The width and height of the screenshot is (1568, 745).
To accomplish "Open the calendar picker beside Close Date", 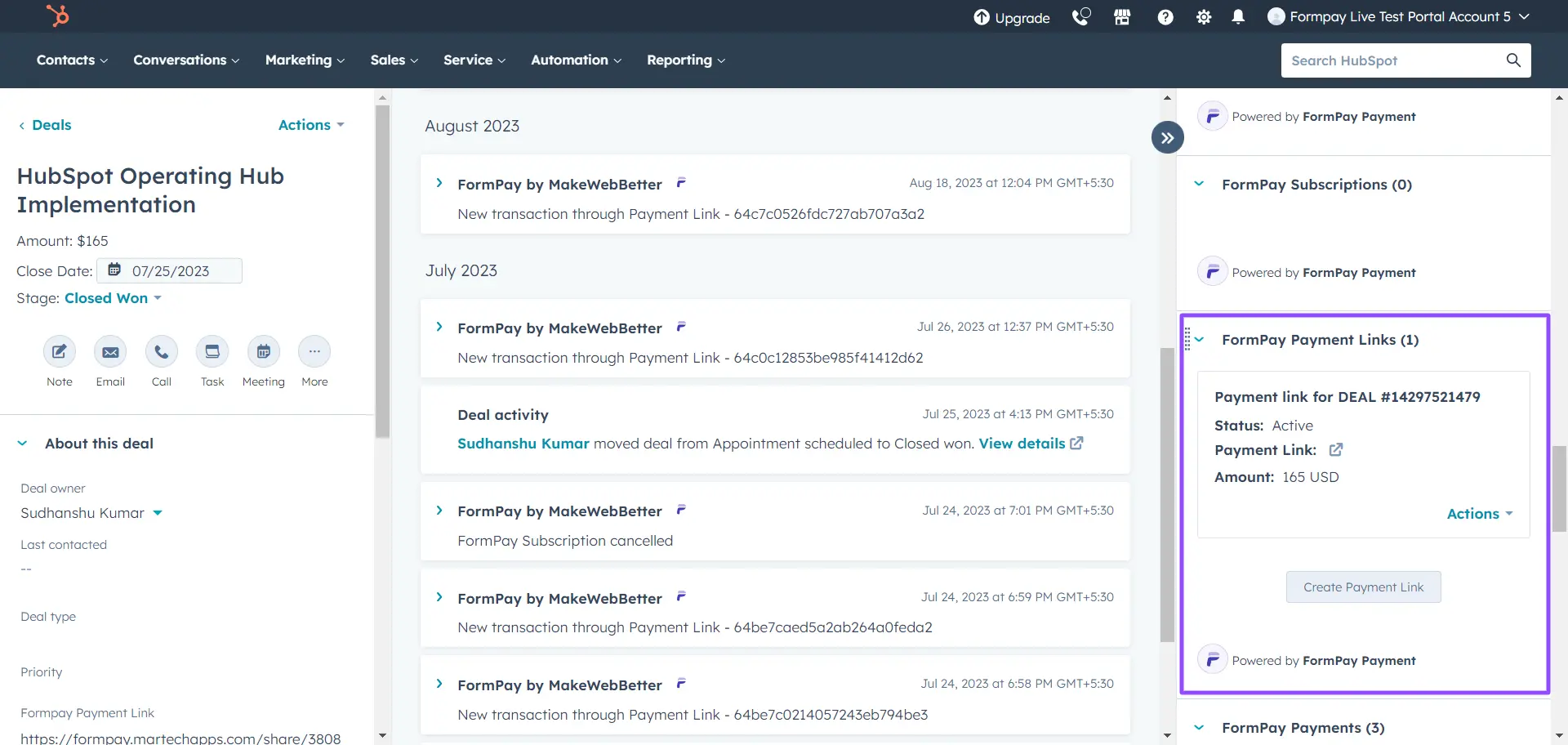I will click(x=114, y=269).
